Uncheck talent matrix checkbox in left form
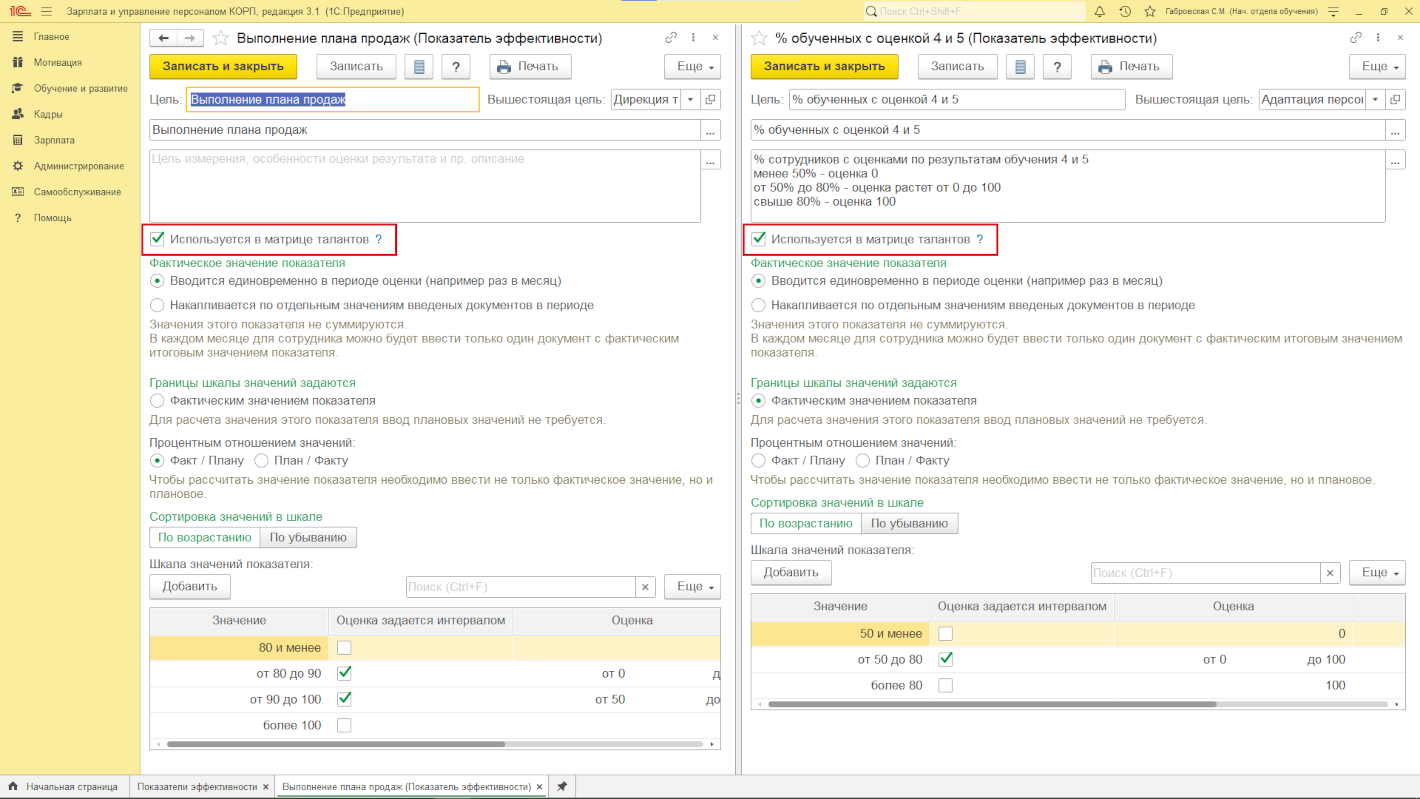1420x799 pixels. [x=157, y=239]
